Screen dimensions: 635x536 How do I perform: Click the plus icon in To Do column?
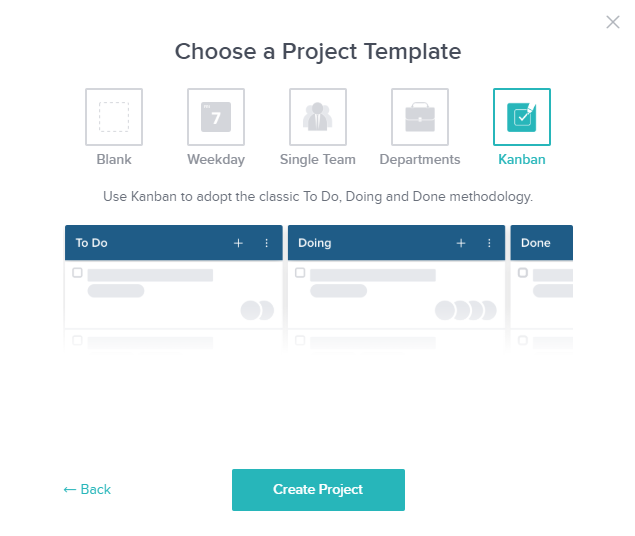(238, 243)
